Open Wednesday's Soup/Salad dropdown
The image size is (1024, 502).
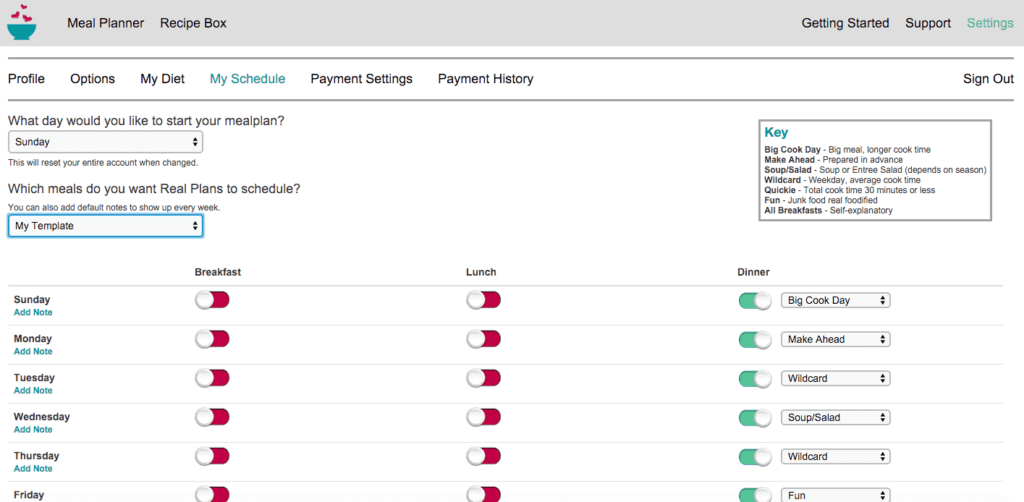(835, 417)
